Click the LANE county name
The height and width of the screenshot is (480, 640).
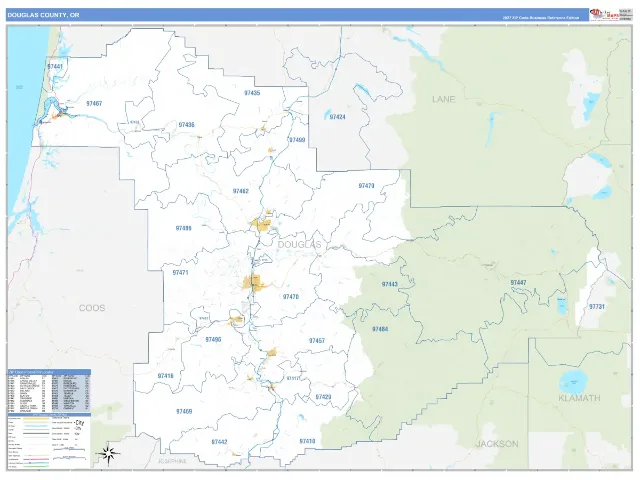(x=444, y=99)
